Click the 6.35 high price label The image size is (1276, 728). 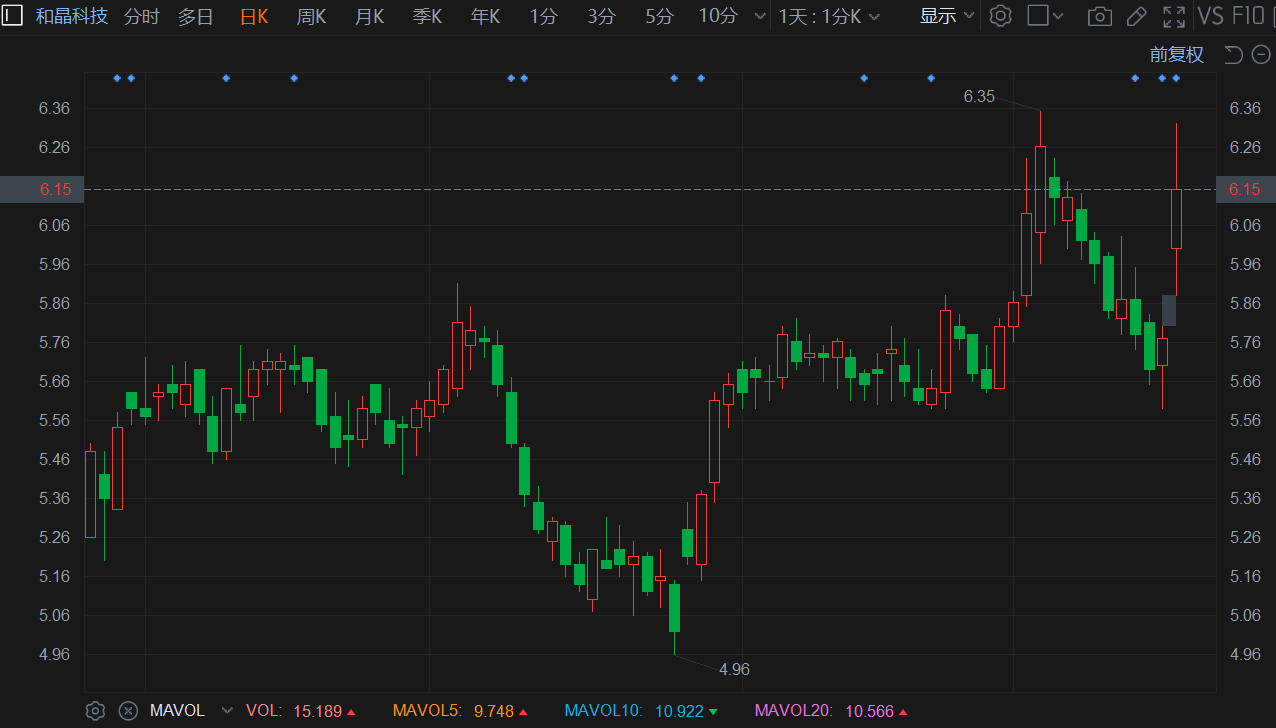pos(979,96)
